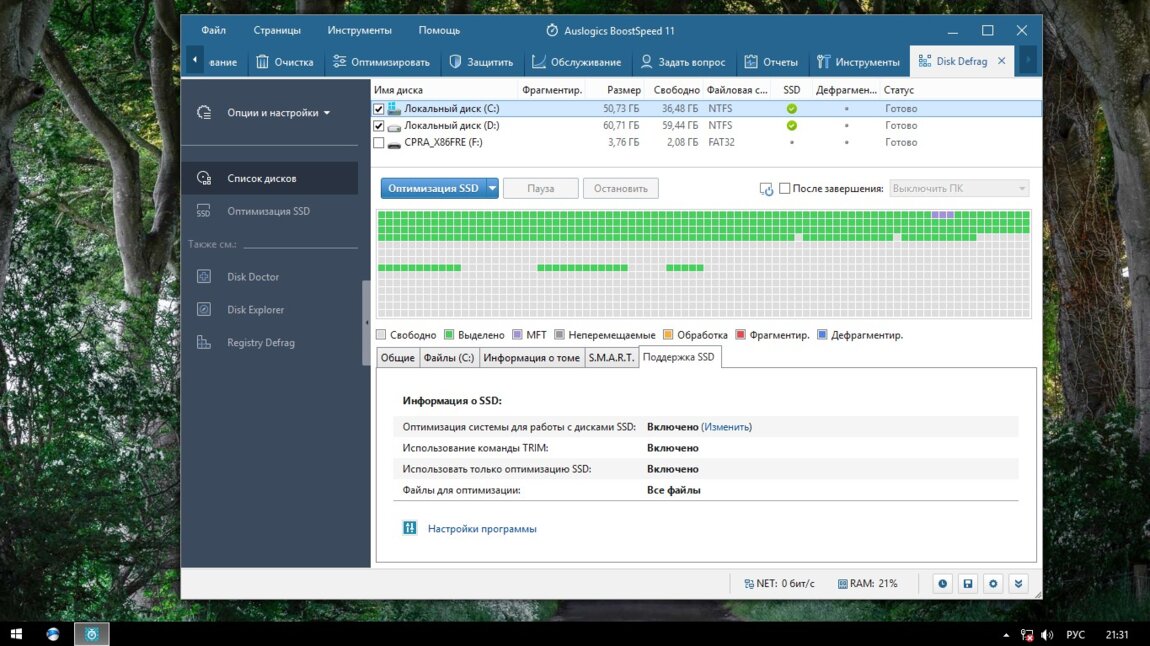The image size is (1150, 646).
Task: Expand the Оптимизация SSD button dropdown arrow
Action: tap(492, 188)
